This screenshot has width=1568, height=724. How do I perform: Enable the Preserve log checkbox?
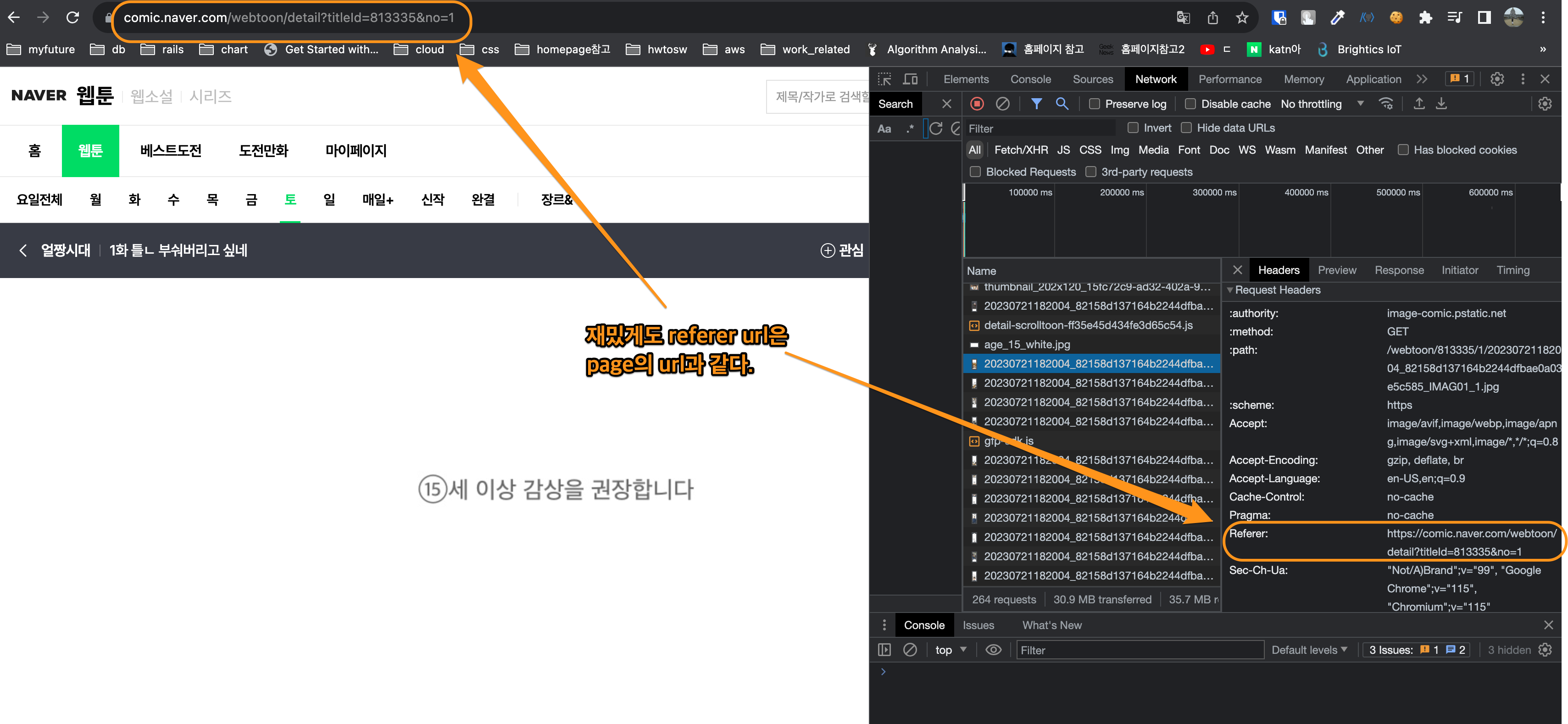click(x=1095, y=104)
